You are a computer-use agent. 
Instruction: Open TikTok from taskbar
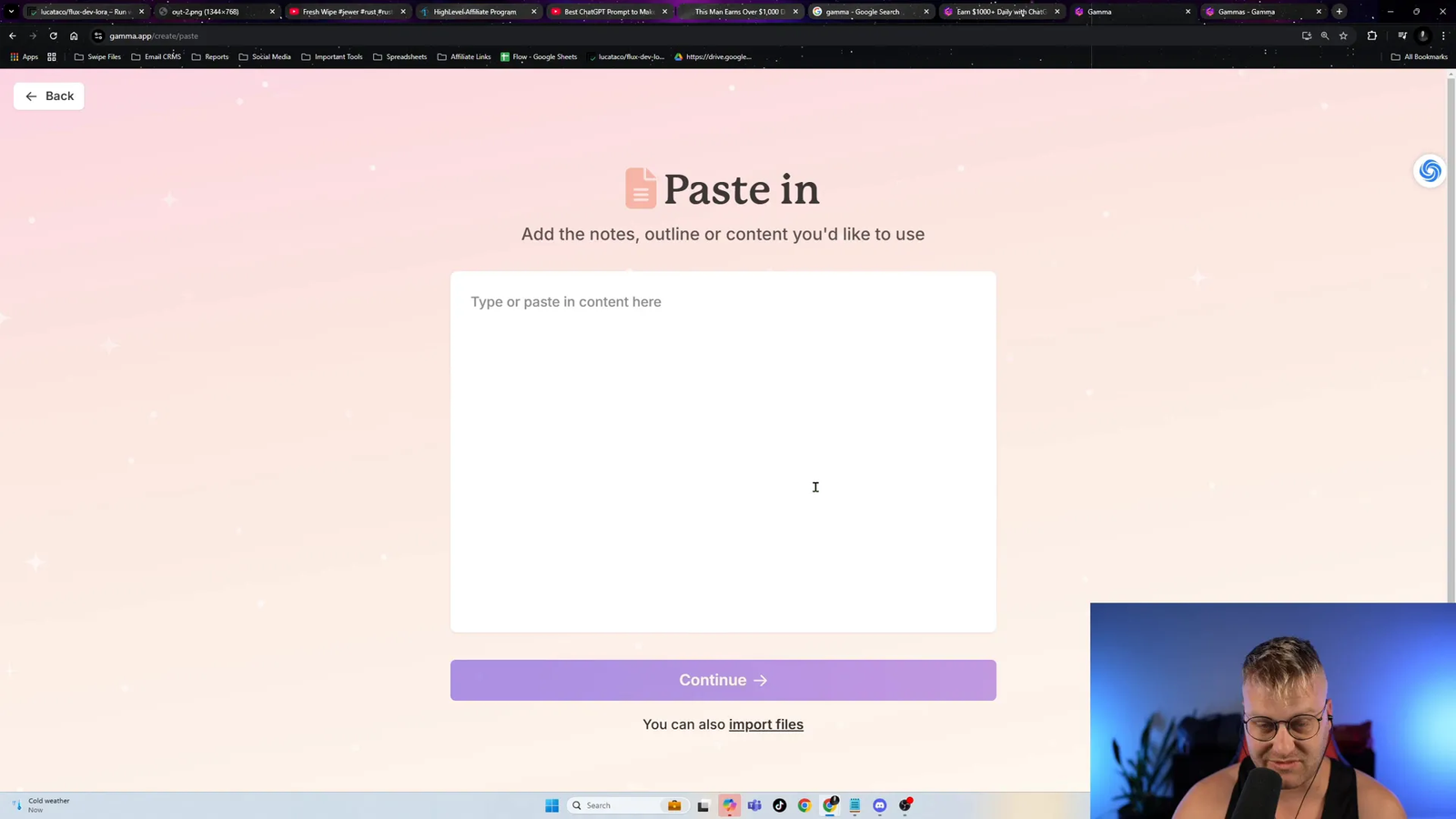tap(780, 805)
